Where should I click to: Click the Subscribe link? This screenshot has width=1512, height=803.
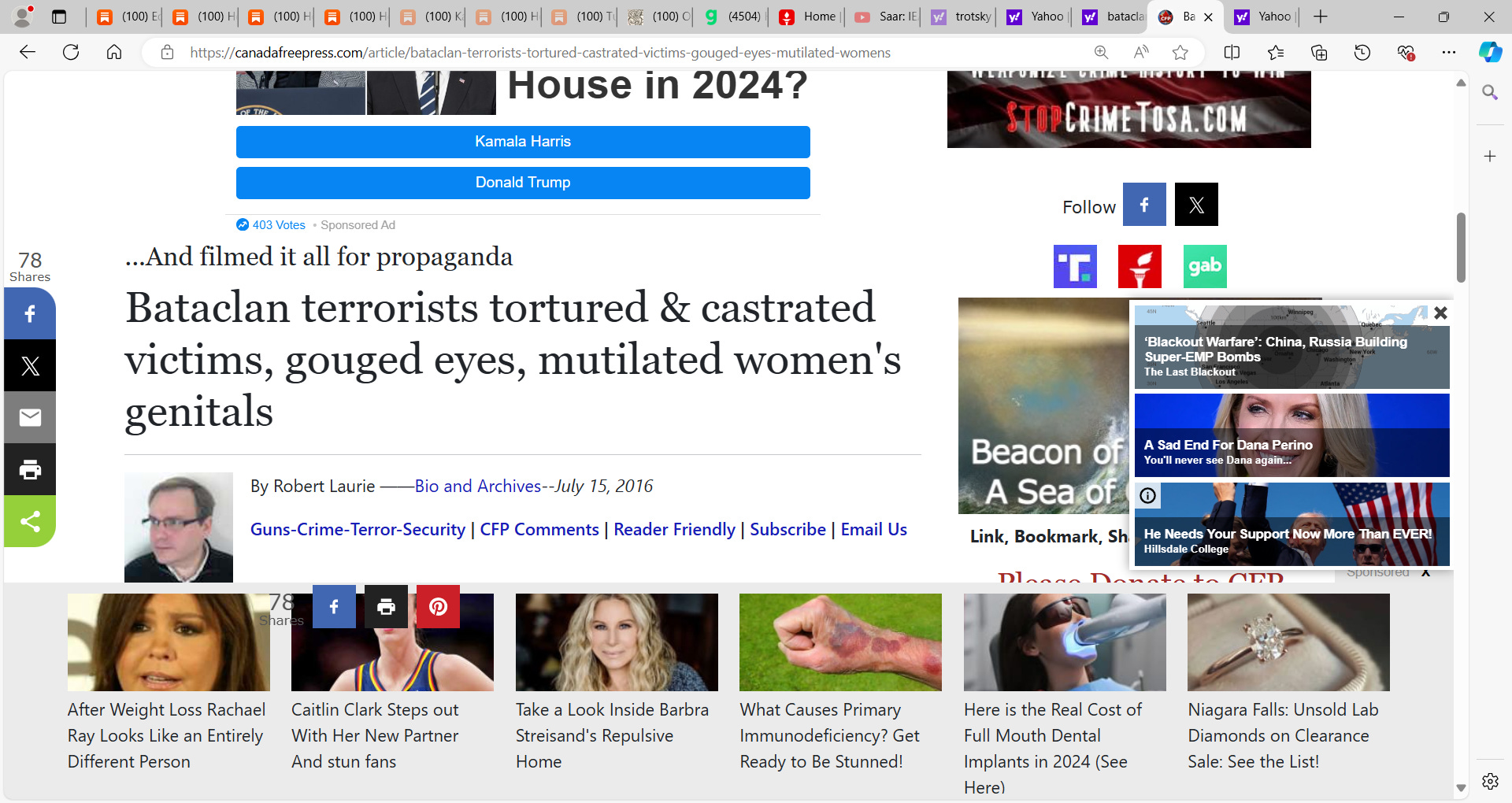tap(787, 530)
